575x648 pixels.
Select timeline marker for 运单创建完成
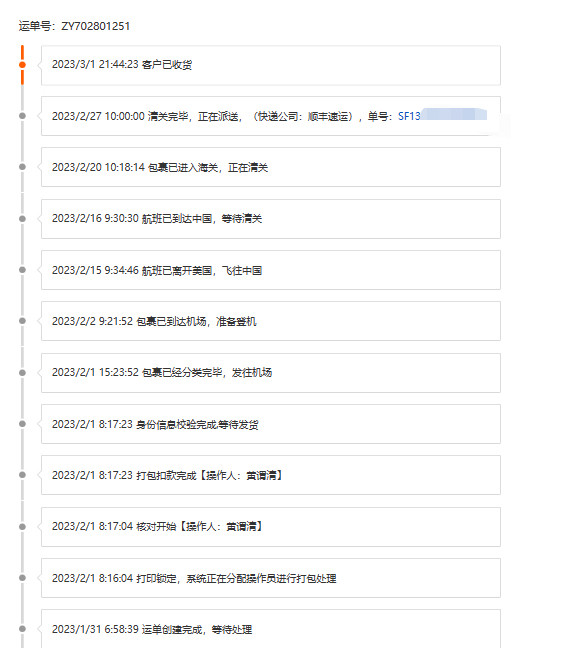click(22, 629)
